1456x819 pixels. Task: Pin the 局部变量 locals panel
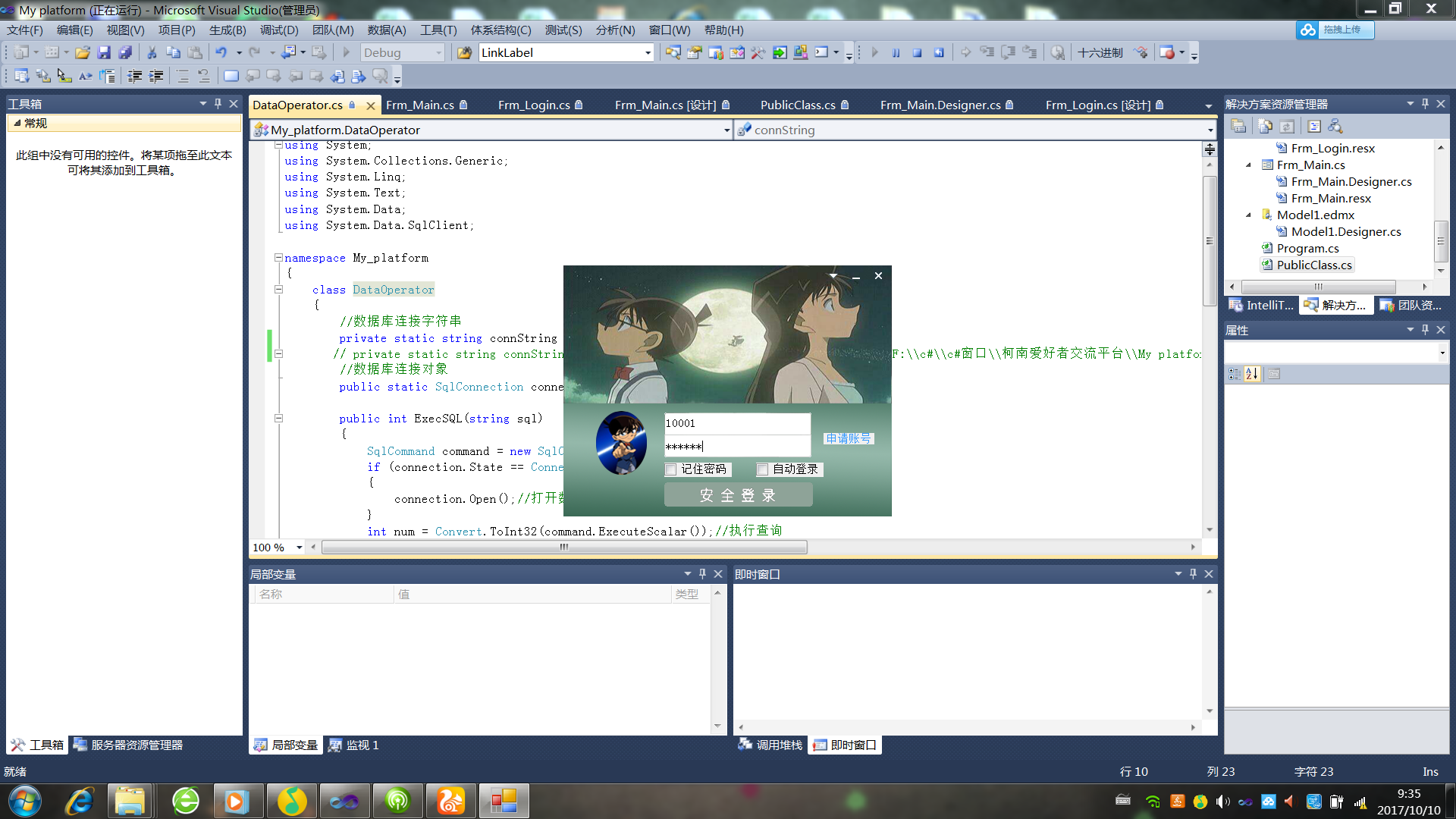point(702,574)
